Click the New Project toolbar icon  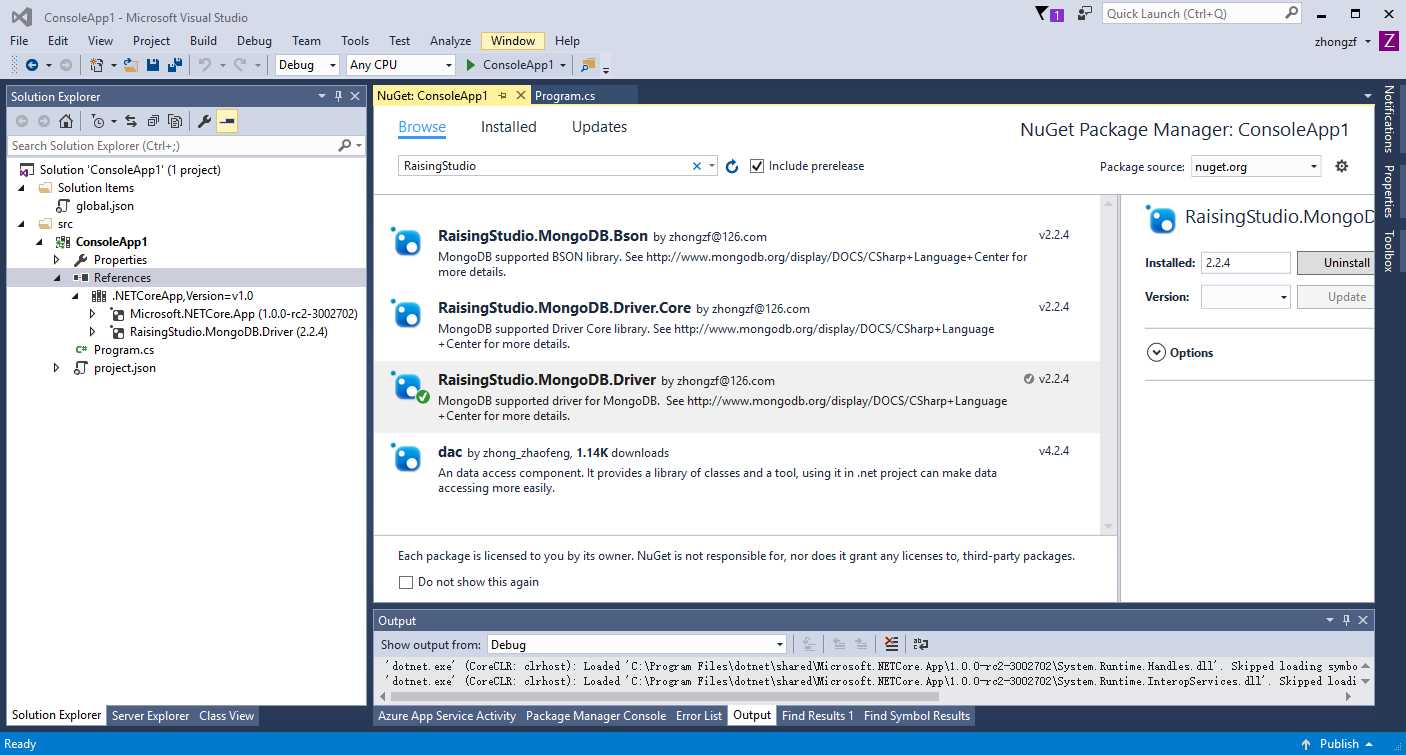tap(97, 65)
